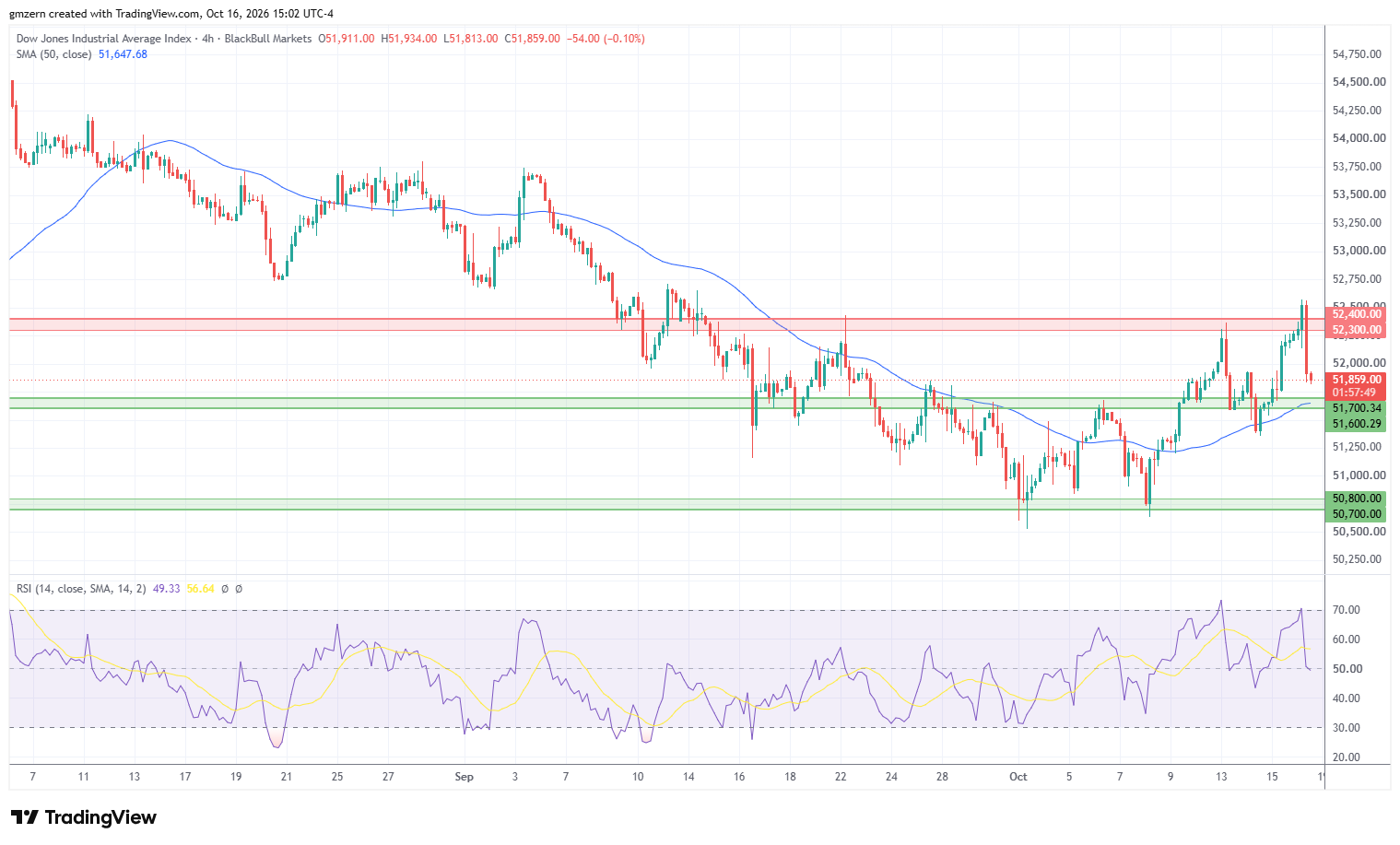Click the open value O51,911.00
Viewport: 1400px width, 845px height.
[347, 39]
